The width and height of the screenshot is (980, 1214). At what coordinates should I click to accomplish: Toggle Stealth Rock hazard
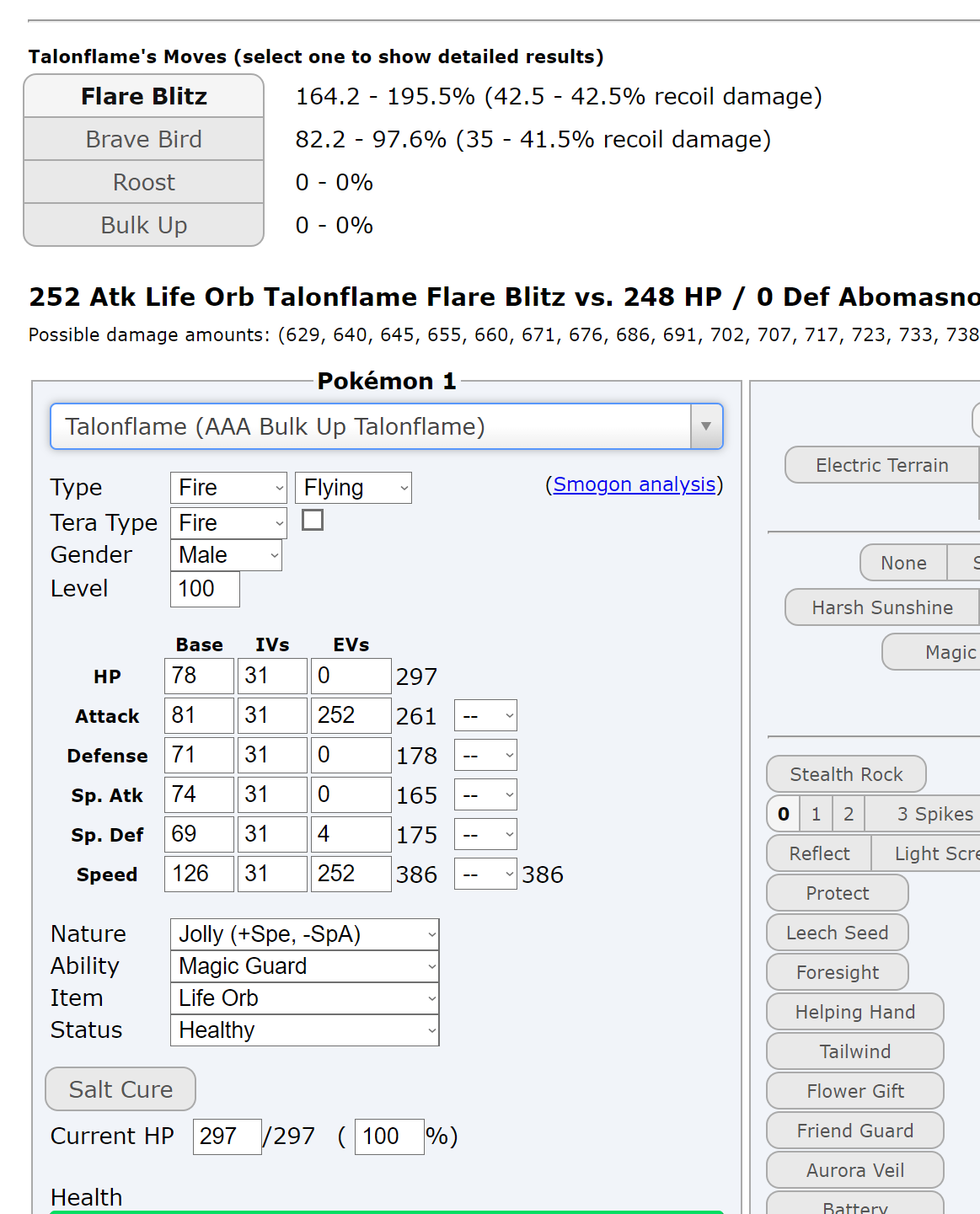[x=846, y=774]
